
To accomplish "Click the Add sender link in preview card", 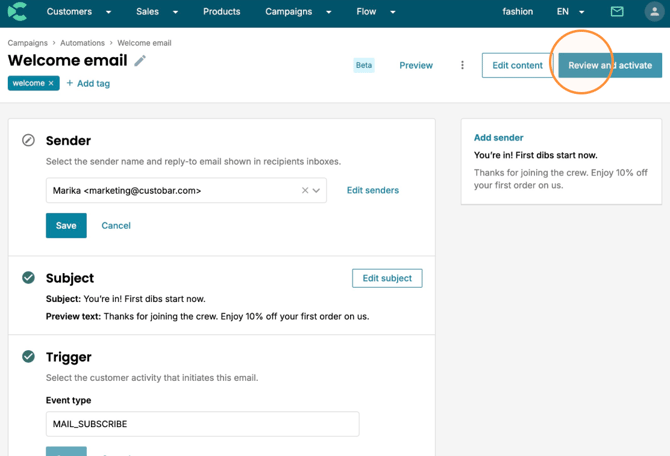I will [x=498, y=138].
